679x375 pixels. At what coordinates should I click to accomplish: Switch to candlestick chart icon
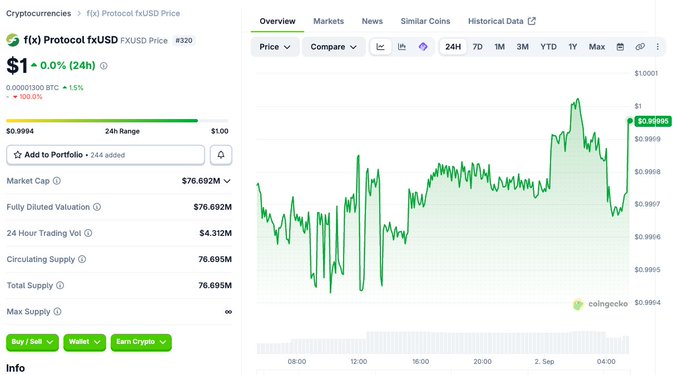[402, 47]
